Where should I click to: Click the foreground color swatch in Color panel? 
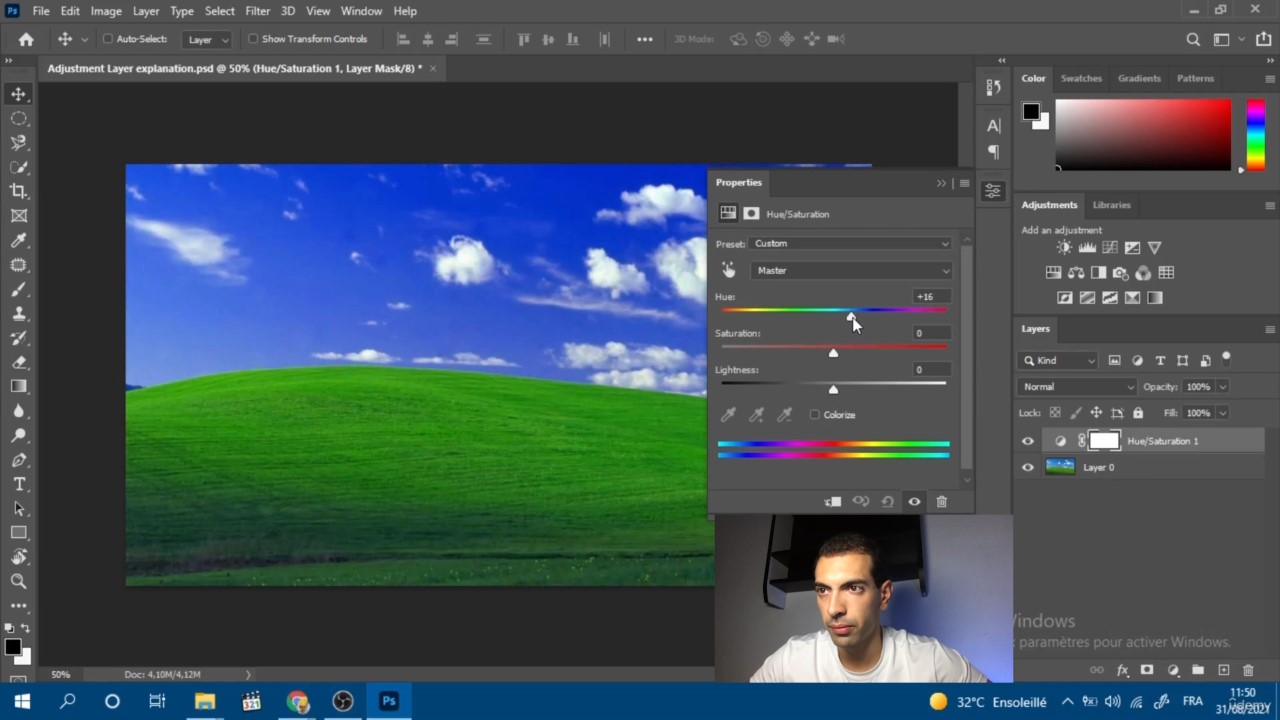click(1031, 111)
